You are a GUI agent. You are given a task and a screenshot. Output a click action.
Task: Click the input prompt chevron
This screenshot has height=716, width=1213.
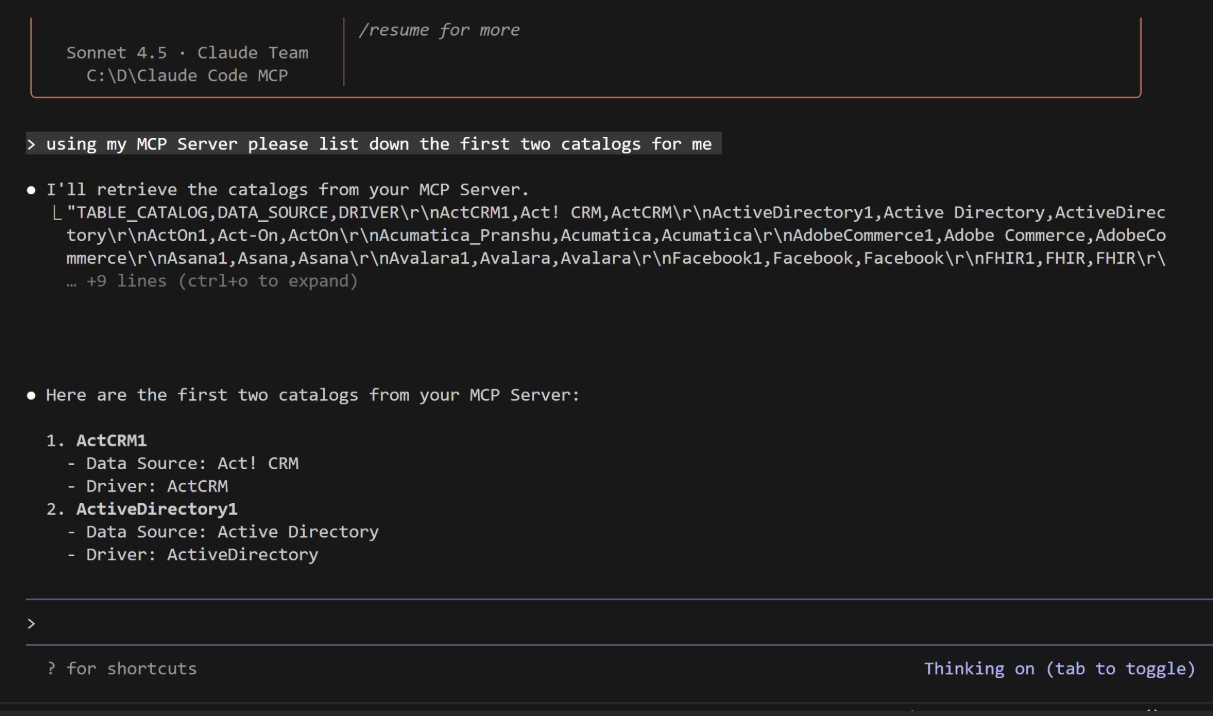click(x=30, y=622)
